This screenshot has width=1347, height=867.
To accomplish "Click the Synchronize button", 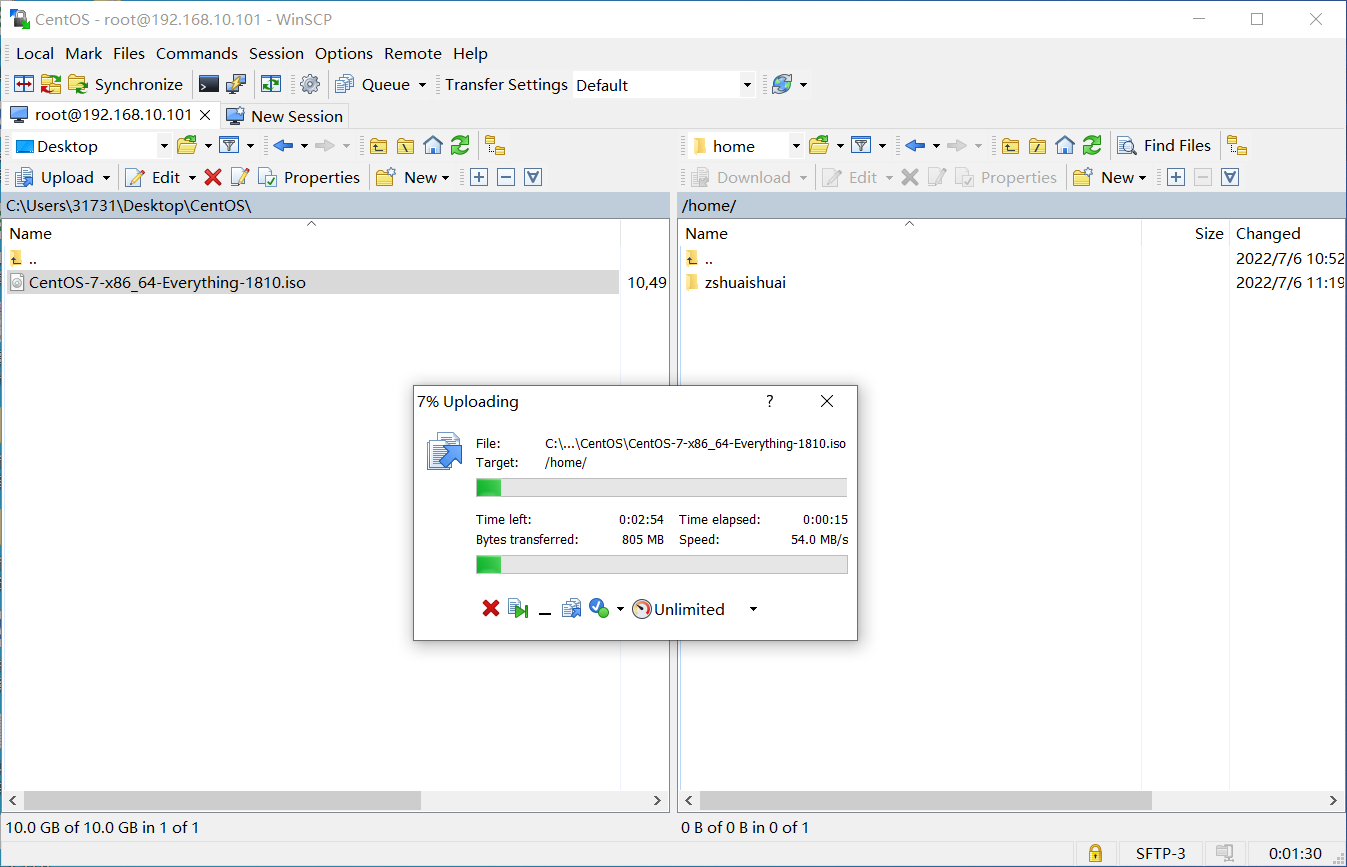I will click(126, 84).
